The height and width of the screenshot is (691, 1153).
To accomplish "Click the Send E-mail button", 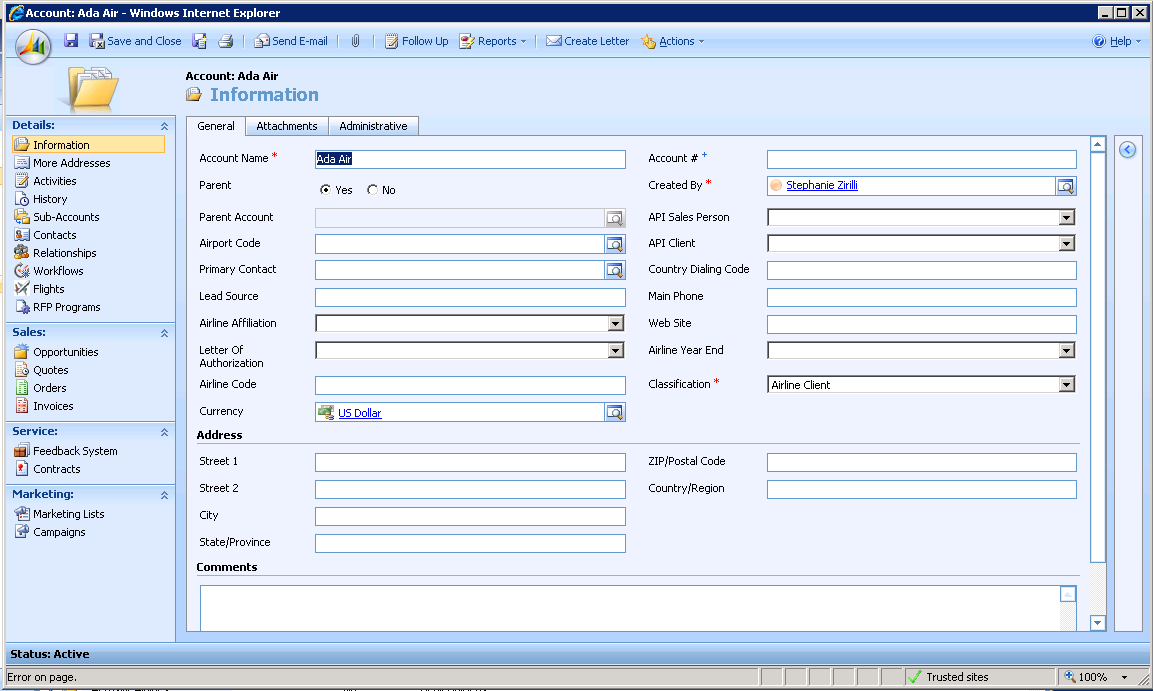I will coord(291,41).
